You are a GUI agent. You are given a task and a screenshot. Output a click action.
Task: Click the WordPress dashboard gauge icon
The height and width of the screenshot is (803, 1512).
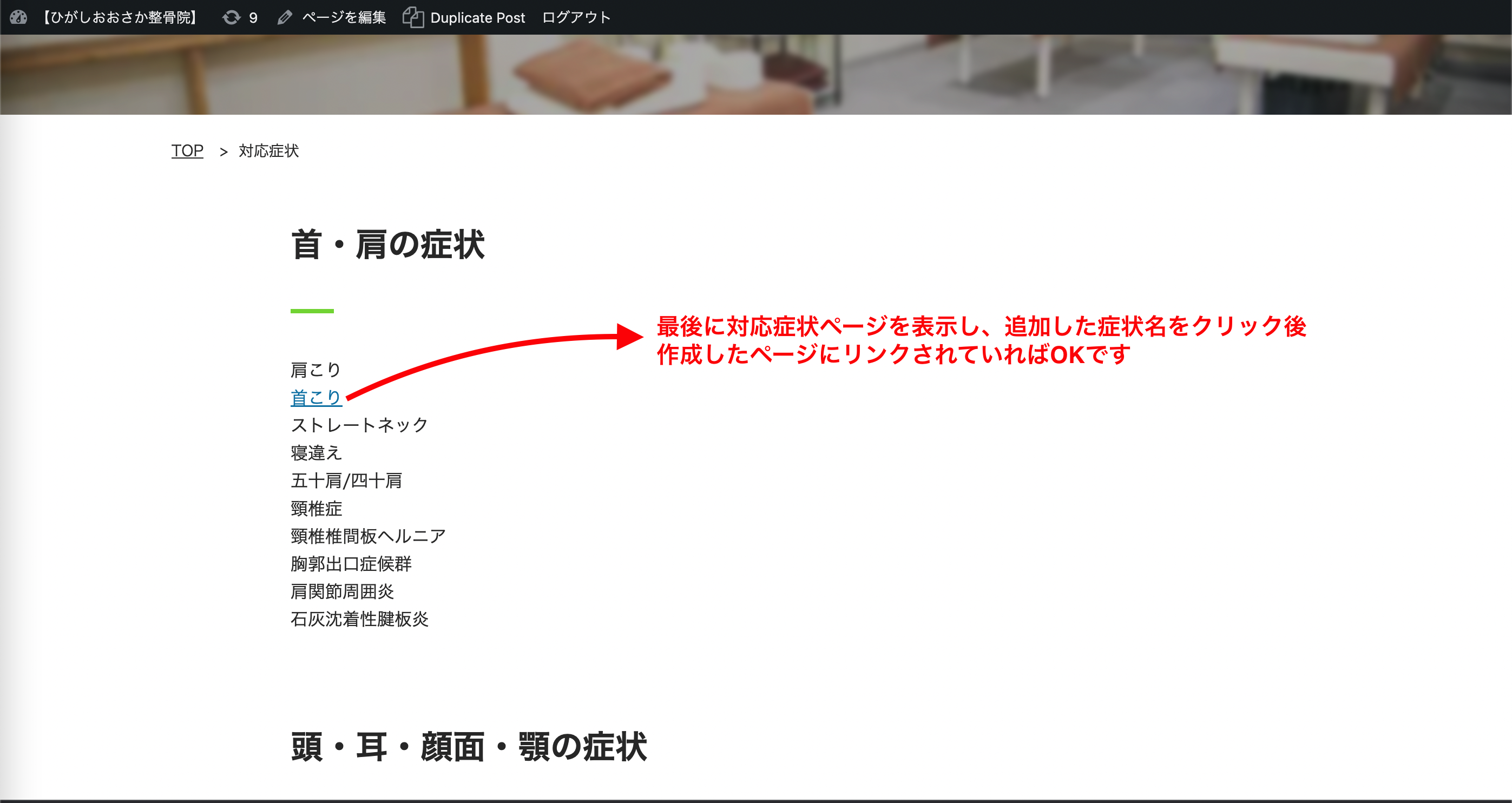tap(18, 17)
